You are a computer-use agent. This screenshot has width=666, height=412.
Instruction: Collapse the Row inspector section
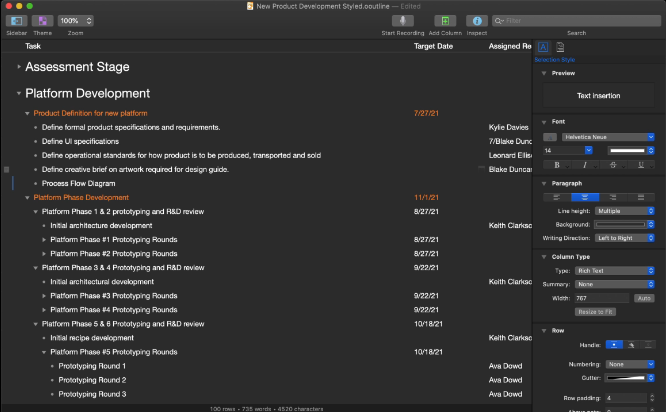tap(544, 330)
